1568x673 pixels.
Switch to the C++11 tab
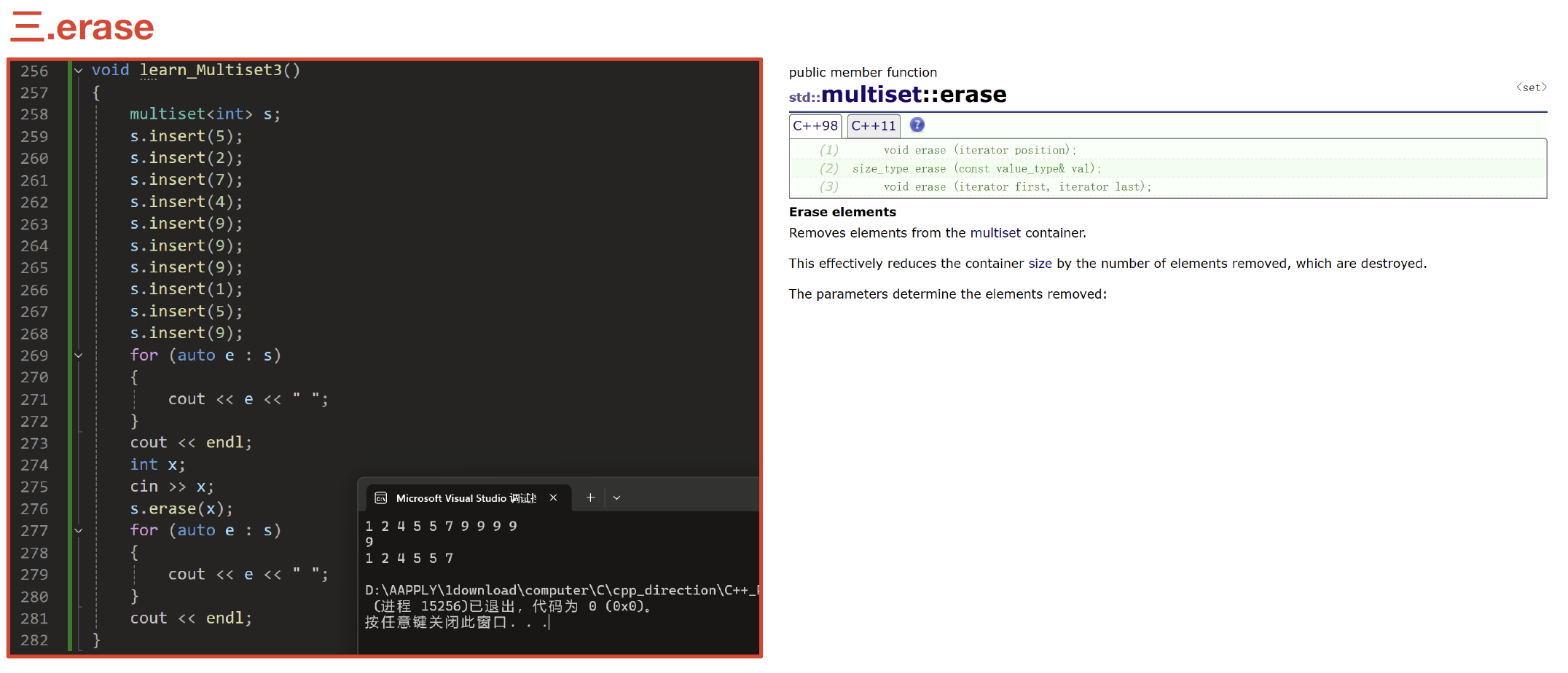874,126
